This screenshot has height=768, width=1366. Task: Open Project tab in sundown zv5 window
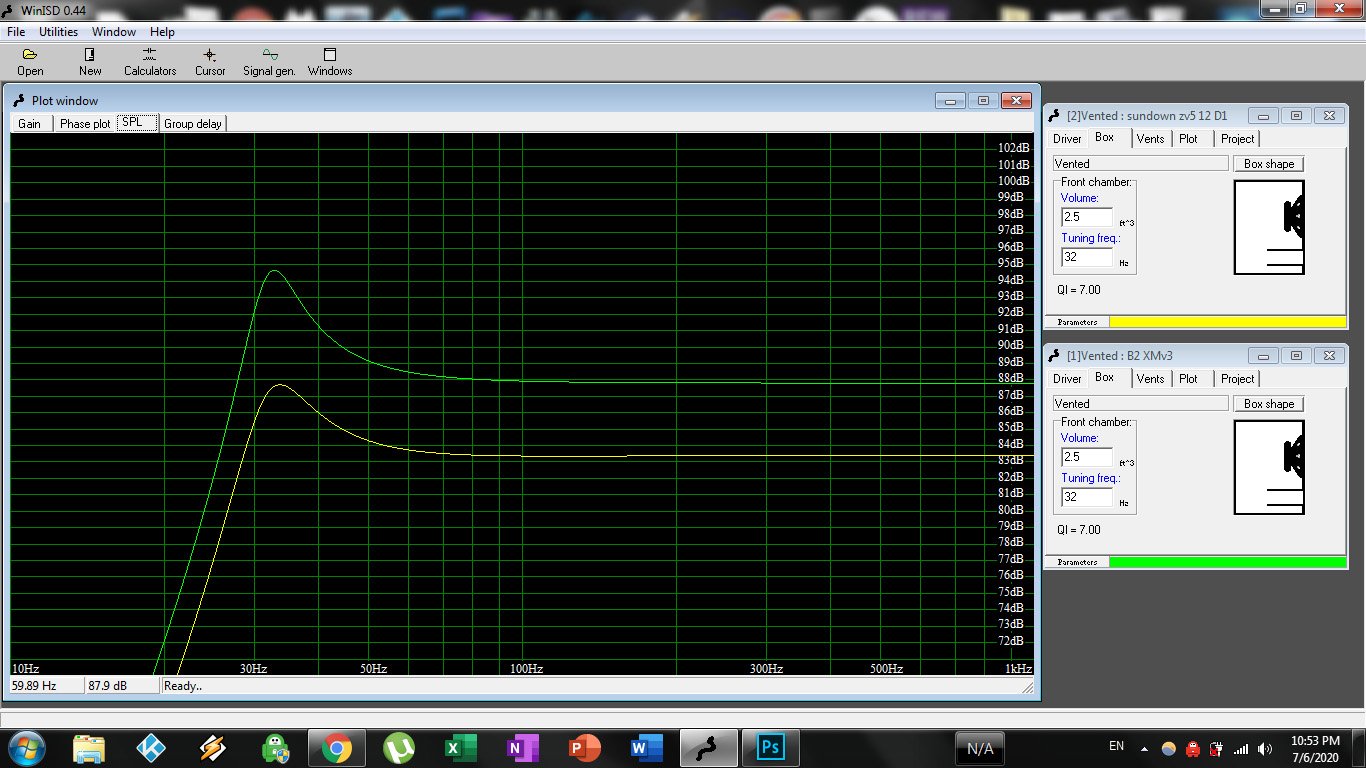[1238, 139]
